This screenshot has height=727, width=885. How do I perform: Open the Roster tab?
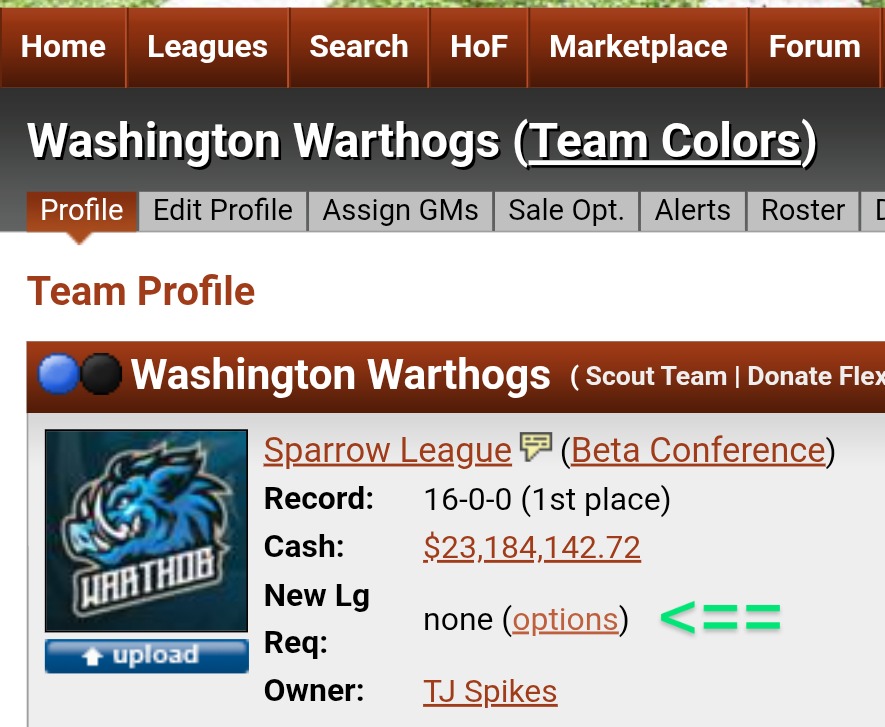point(803,211)
